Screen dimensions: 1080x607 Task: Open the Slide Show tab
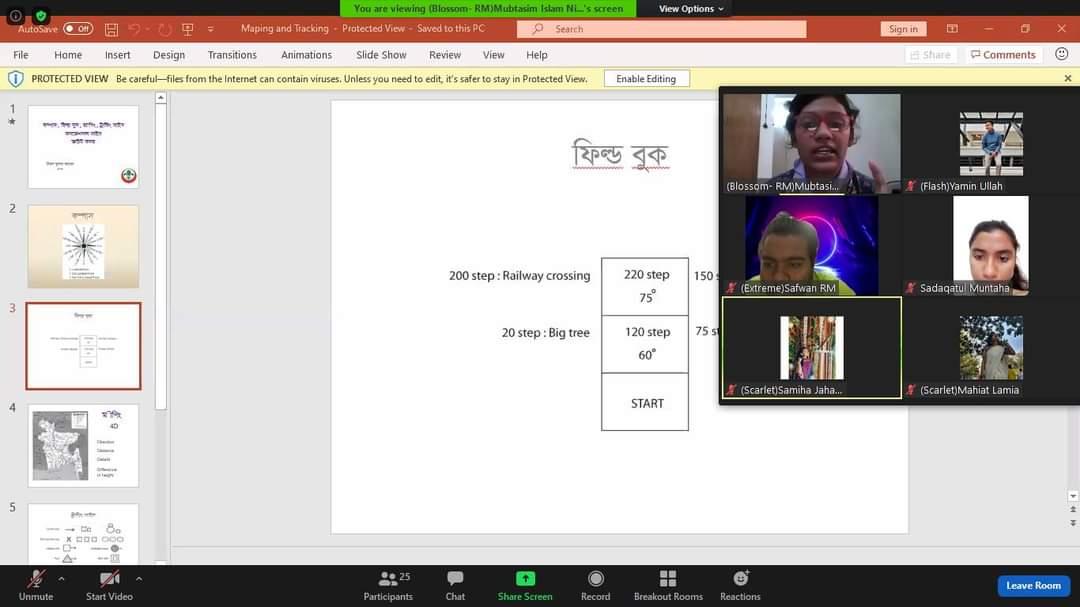381,55
